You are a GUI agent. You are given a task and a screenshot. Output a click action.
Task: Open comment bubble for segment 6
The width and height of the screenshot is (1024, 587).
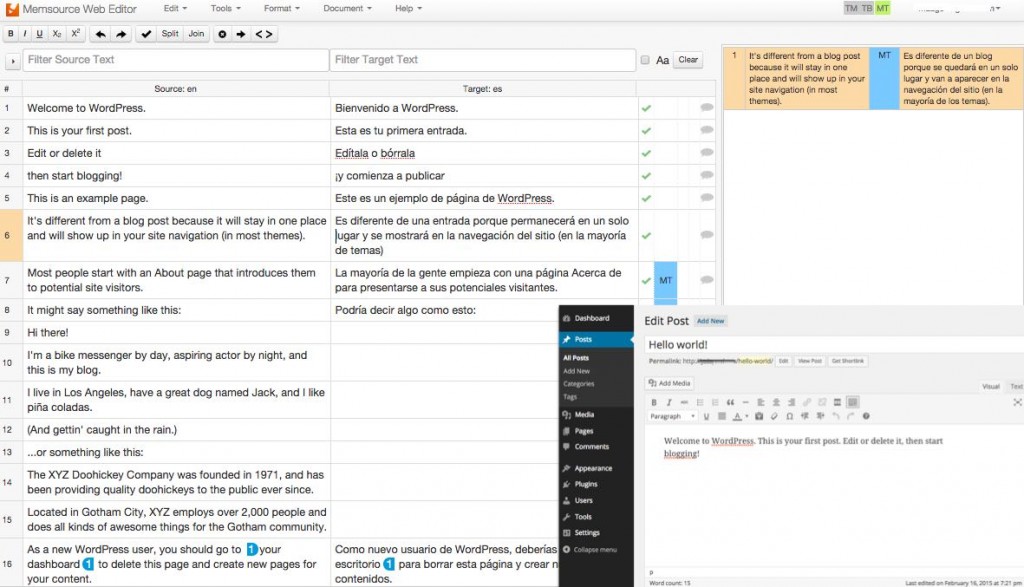pyautogui.click(x=707, y=235)
